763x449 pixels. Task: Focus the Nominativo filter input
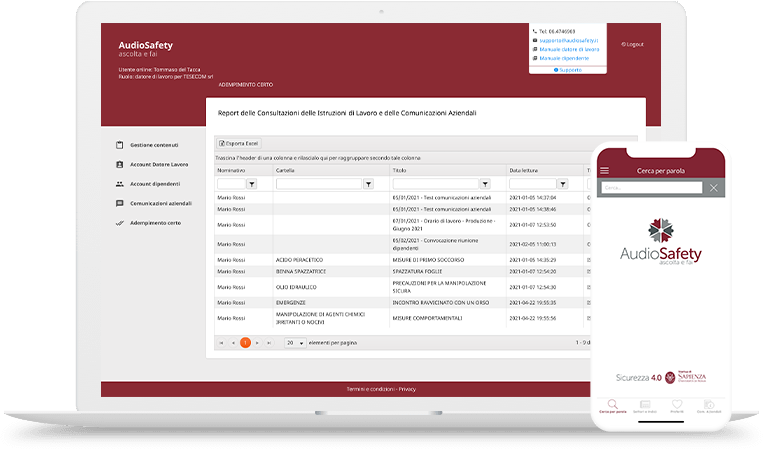click(x=231, y=184)
